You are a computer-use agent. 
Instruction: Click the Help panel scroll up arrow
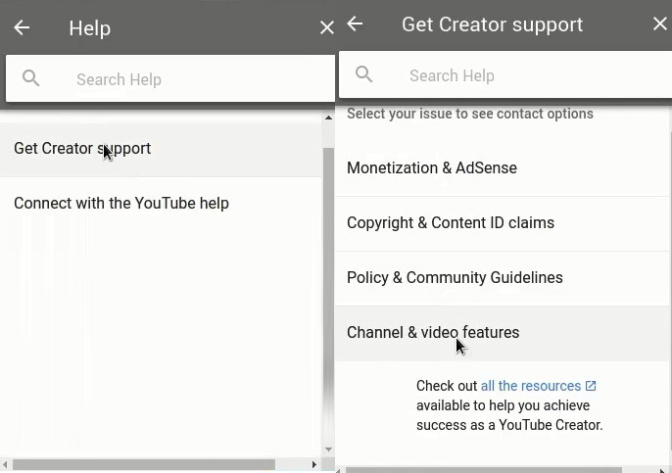[328, 117]
